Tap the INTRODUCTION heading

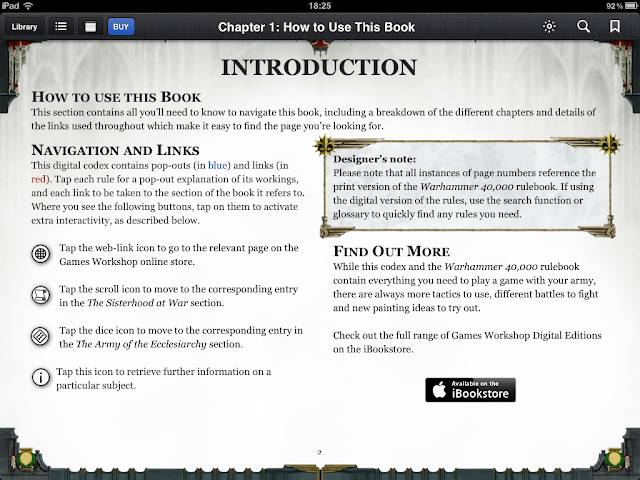(319, 67)
